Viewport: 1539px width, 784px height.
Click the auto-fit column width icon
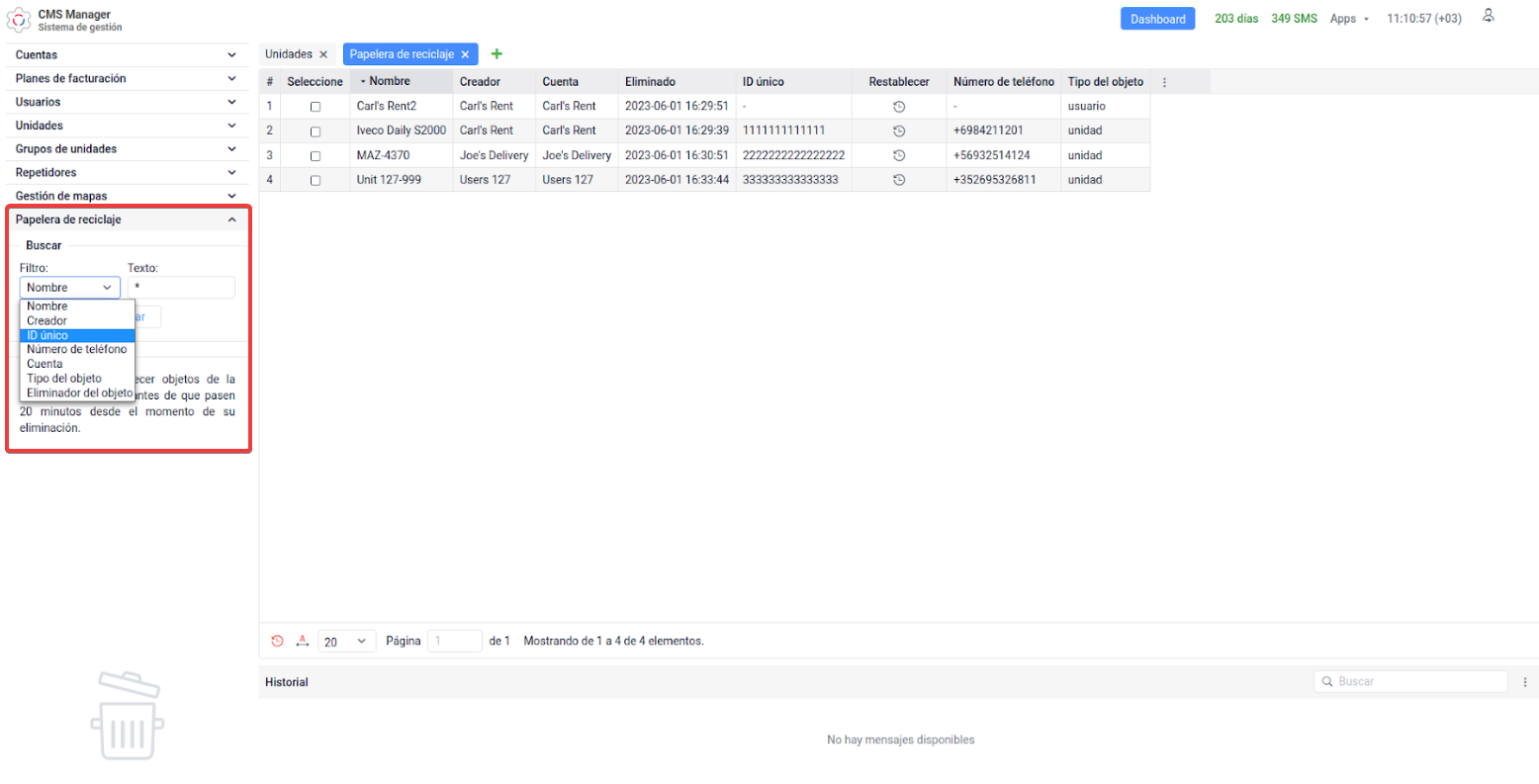coord(303,642)
